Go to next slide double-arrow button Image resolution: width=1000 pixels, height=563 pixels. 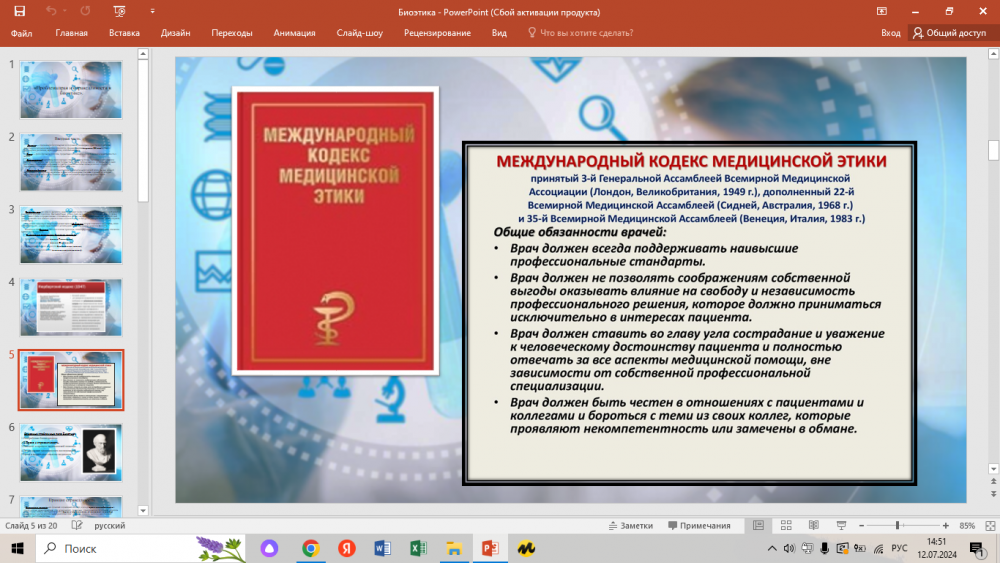993,494
